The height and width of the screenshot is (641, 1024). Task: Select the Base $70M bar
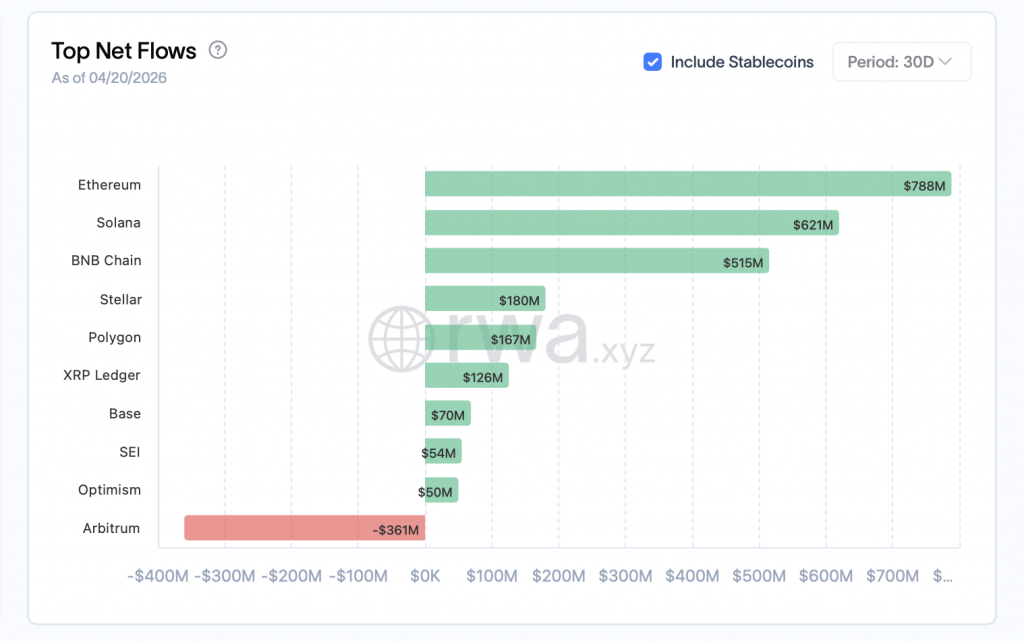click(447, 414)
